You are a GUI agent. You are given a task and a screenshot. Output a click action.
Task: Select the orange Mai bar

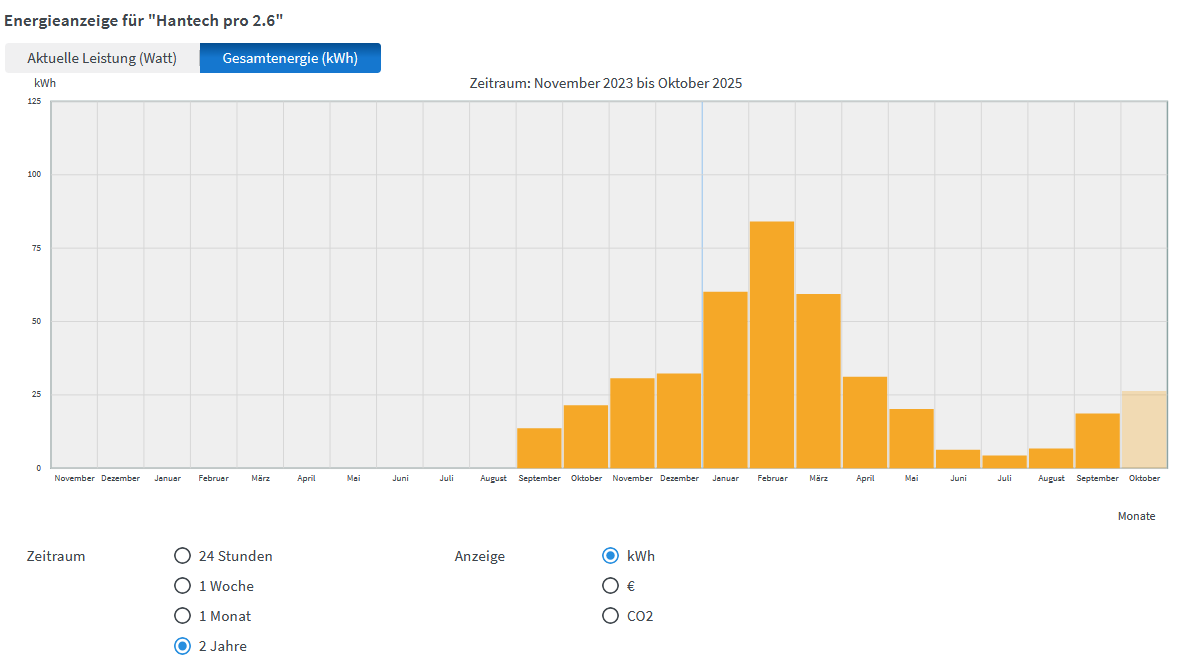pyautogui.click(x=911, y=438)
